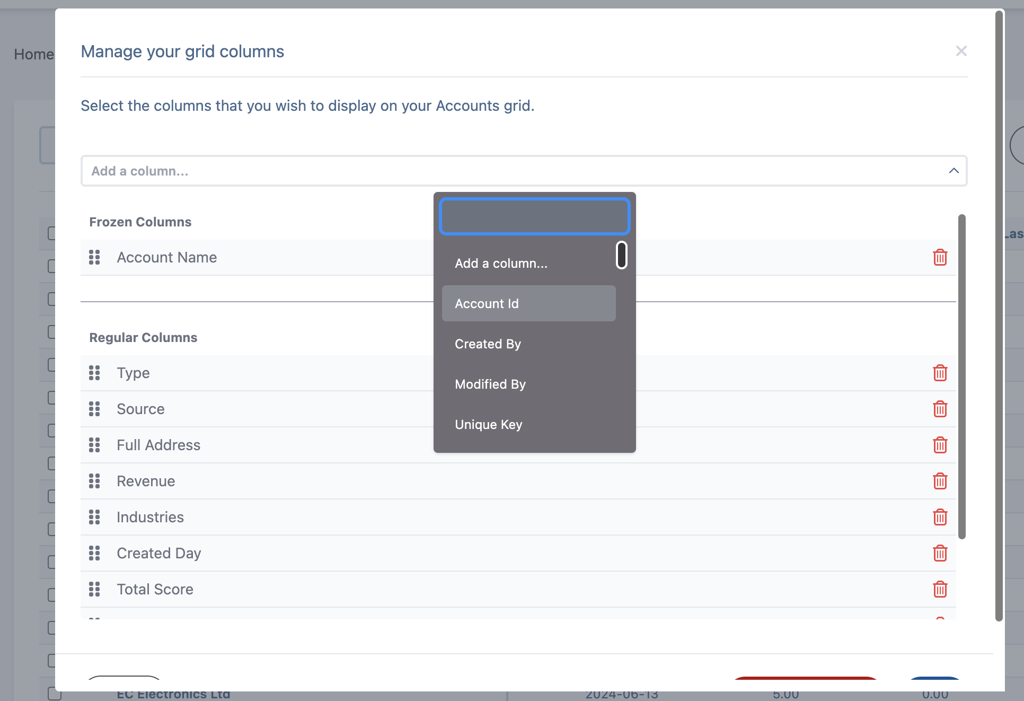Click the Account Name column label
1024x701 pixels.
pos(167,257)
